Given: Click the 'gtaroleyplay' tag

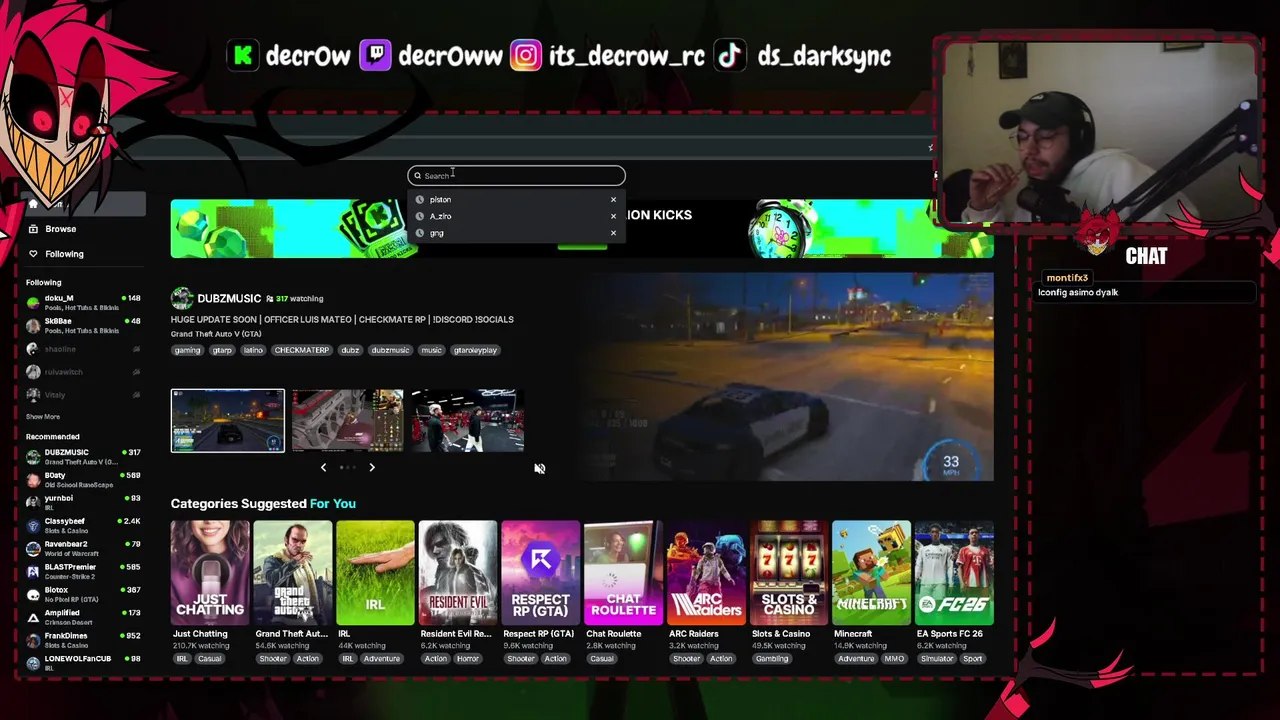Looking at the screenshot, I should click(475, 350).
